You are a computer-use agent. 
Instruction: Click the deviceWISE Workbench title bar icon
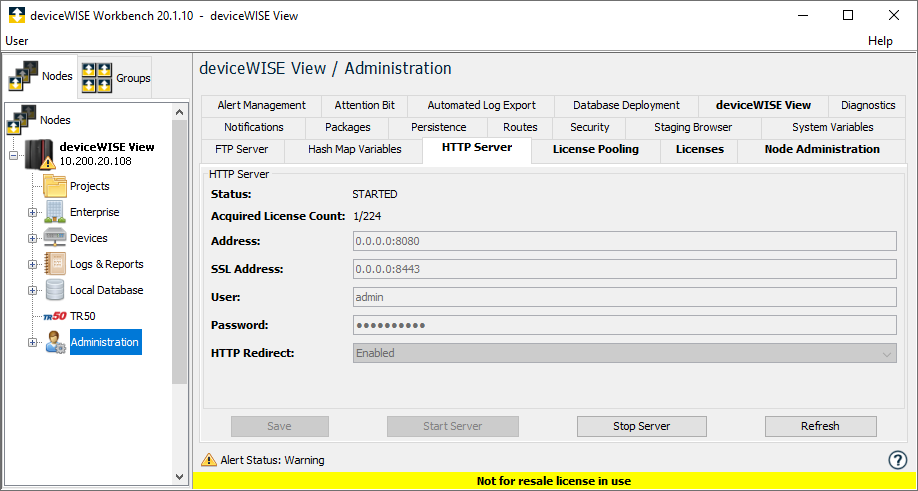pos(17,15)
